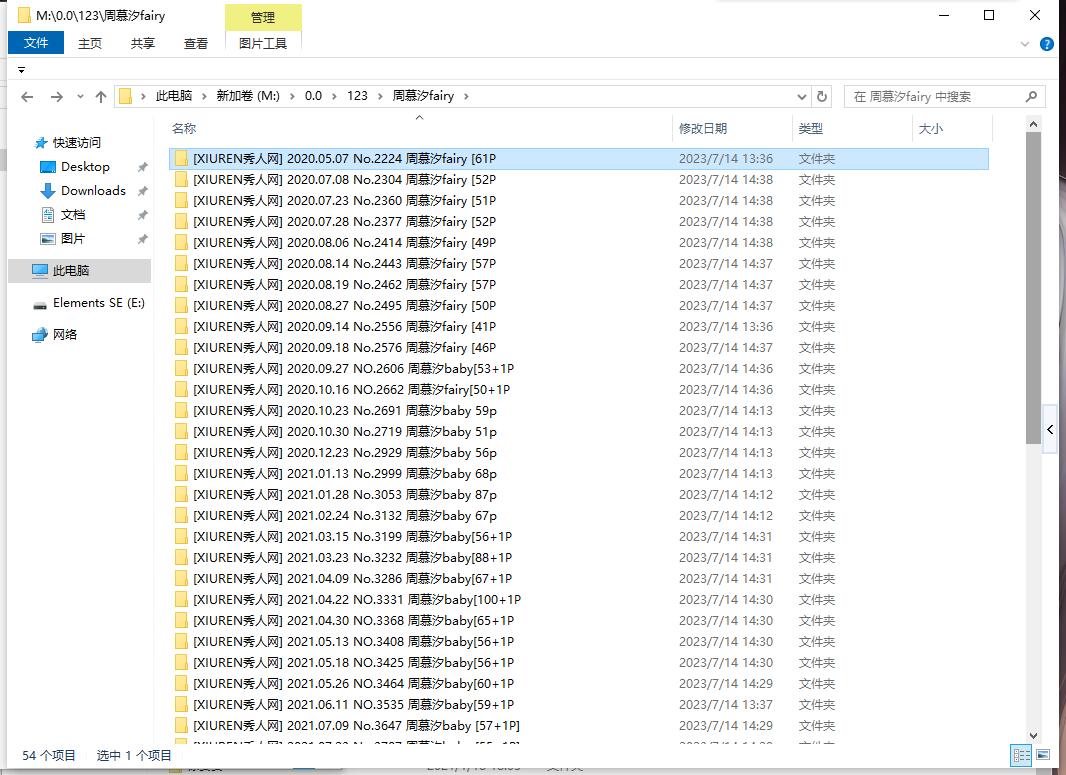Open the recent locations dropdown arrow
This screenshot has height=775, width=1066.
(x=80, y=97)
